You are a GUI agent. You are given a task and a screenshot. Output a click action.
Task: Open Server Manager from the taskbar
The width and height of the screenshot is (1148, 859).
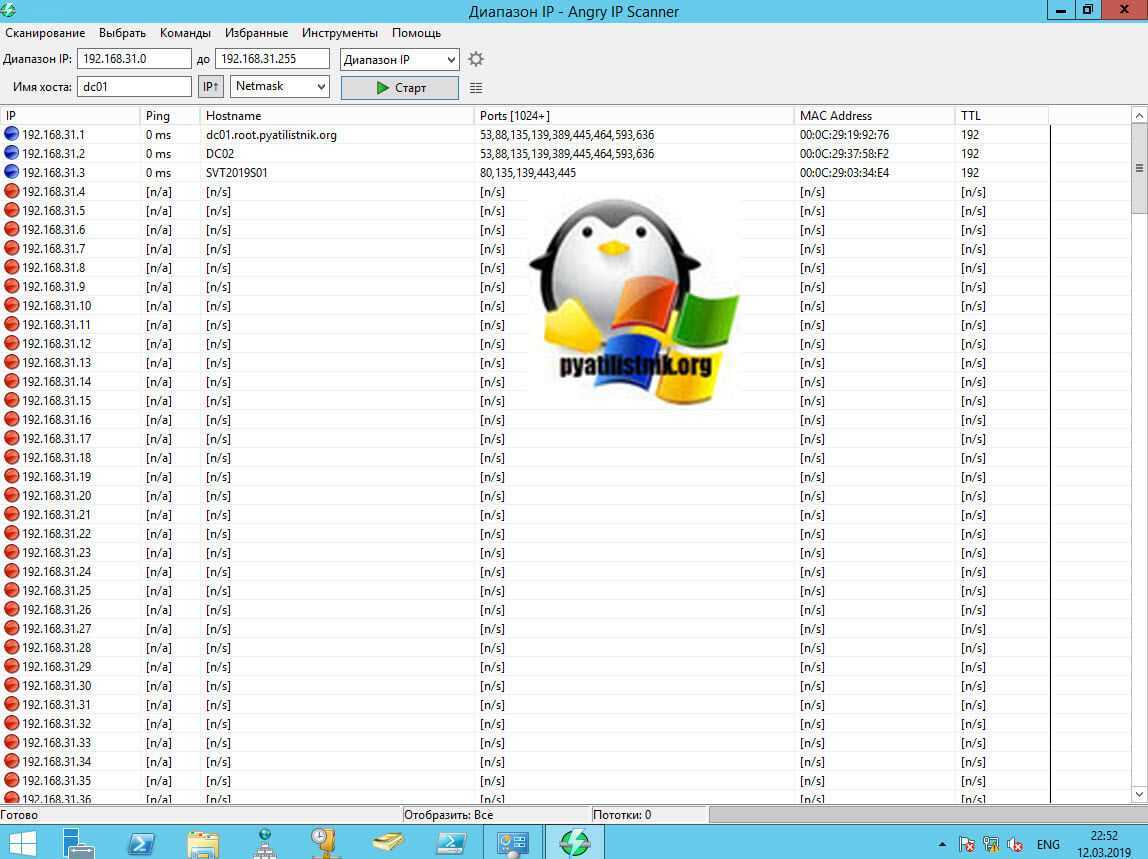(x=79, y=843)
